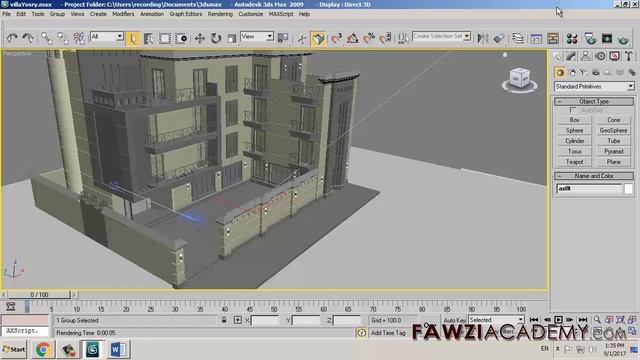The width and height of the screenshot is (640, 360).
Task: Click the Select and Manipulate icon
Action: point(302,38)
